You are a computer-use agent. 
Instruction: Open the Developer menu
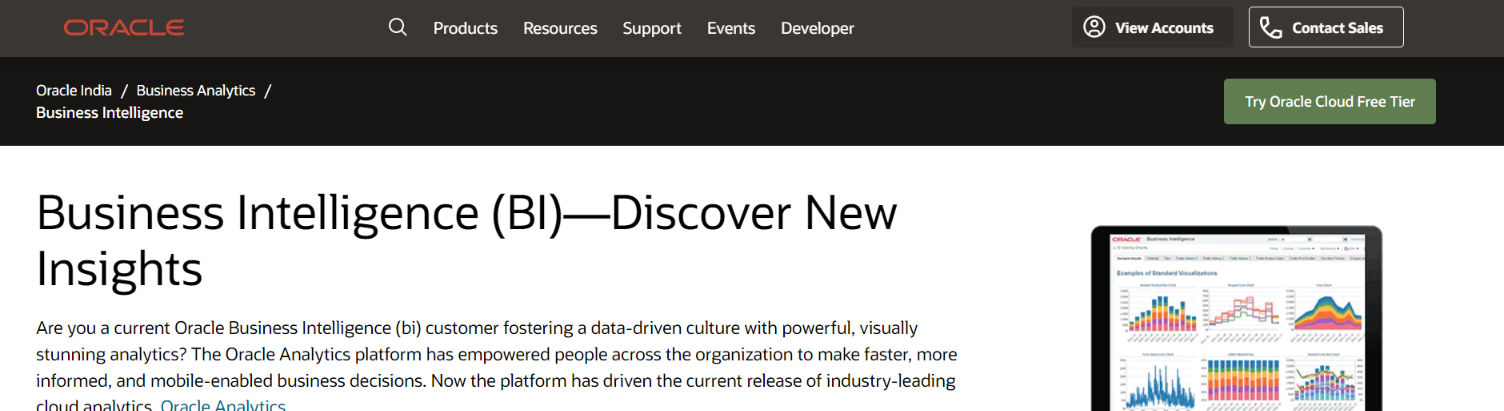click(x=817, y=28)
